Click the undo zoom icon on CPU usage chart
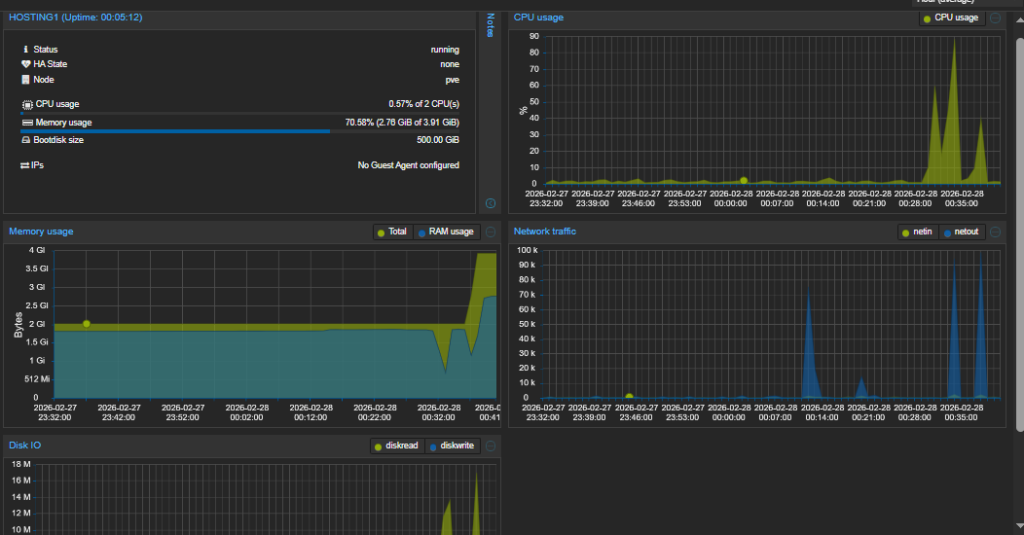Image resolution: width=1024 pixels, height=535 pixels. tap(995, 18)
